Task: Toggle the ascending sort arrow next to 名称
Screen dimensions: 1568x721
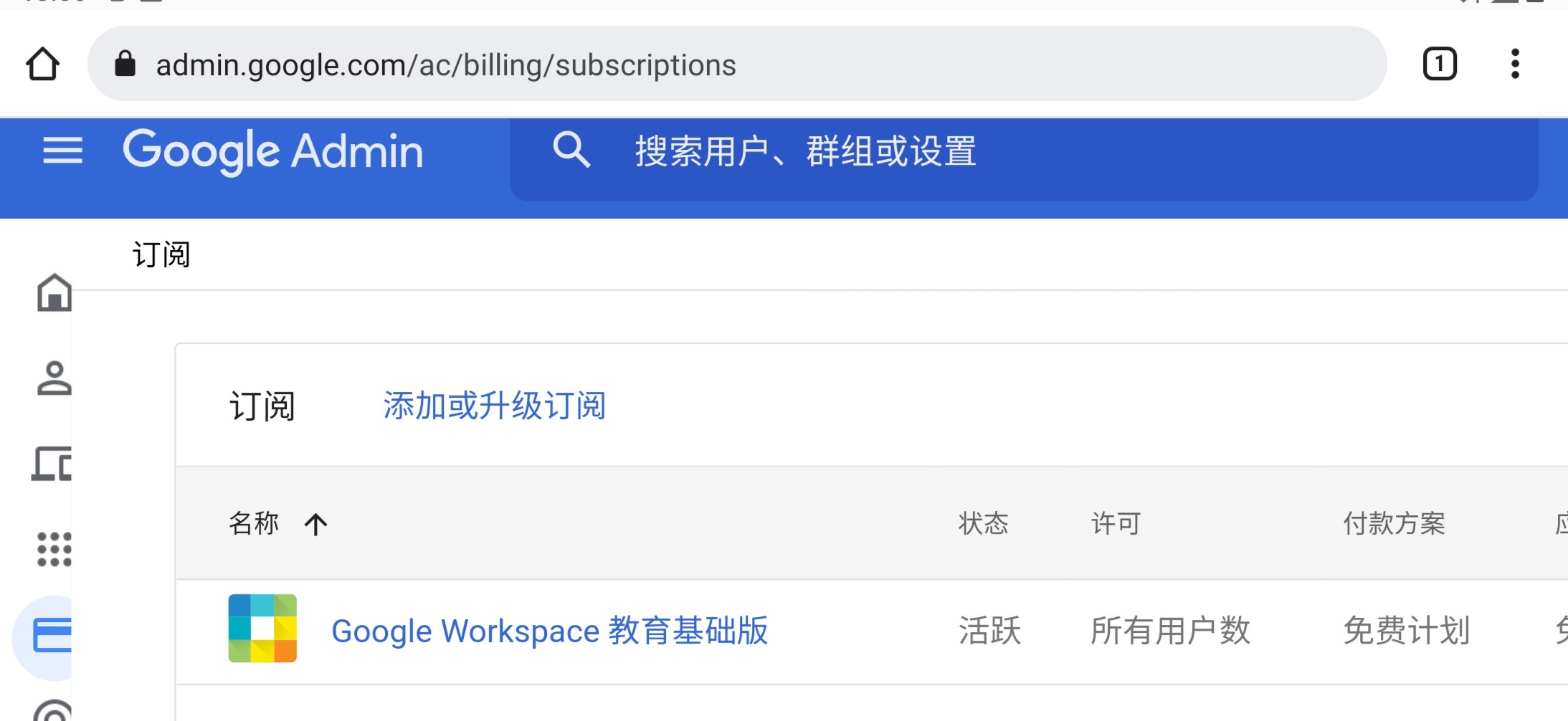Action: tap(315, 525)
